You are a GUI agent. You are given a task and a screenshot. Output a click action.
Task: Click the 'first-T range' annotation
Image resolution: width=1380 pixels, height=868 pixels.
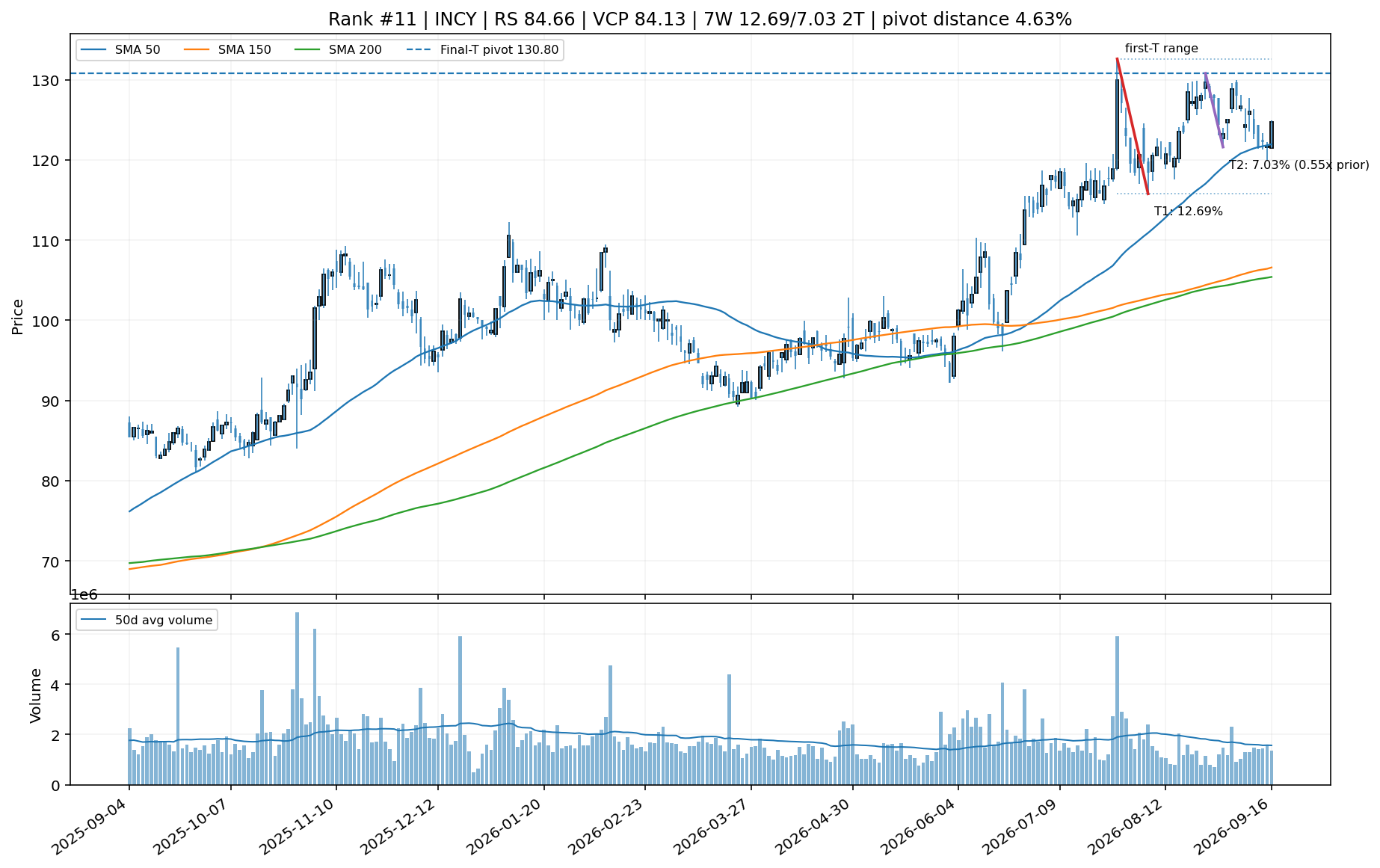(x=1162, y=49)
